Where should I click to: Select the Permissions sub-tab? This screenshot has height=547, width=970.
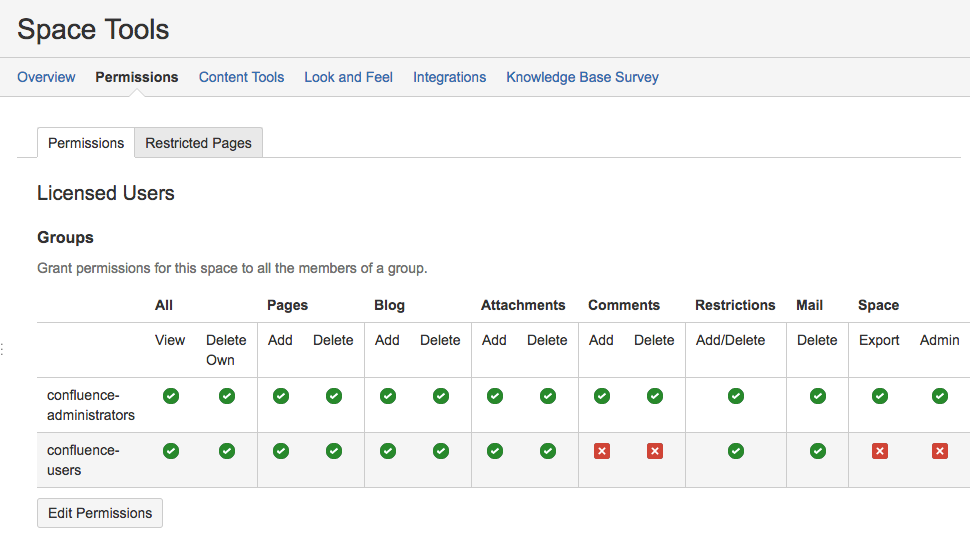(x=86, y=143)
